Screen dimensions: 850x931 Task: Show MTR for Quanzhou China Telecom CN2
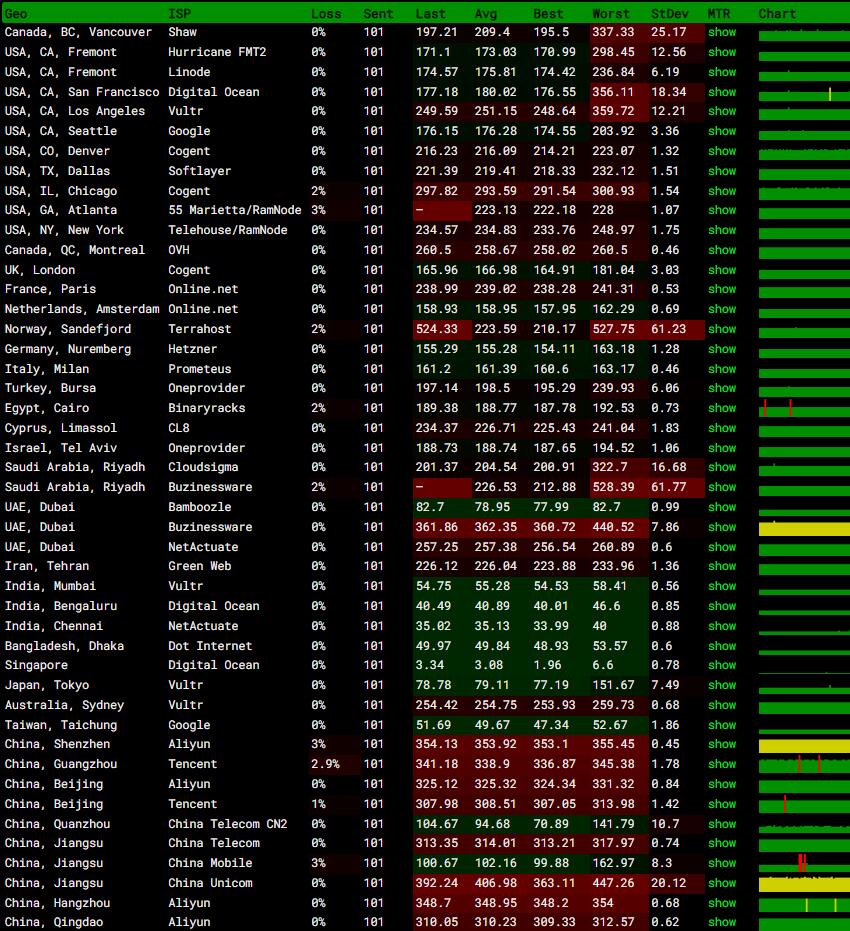pos(722,824)
